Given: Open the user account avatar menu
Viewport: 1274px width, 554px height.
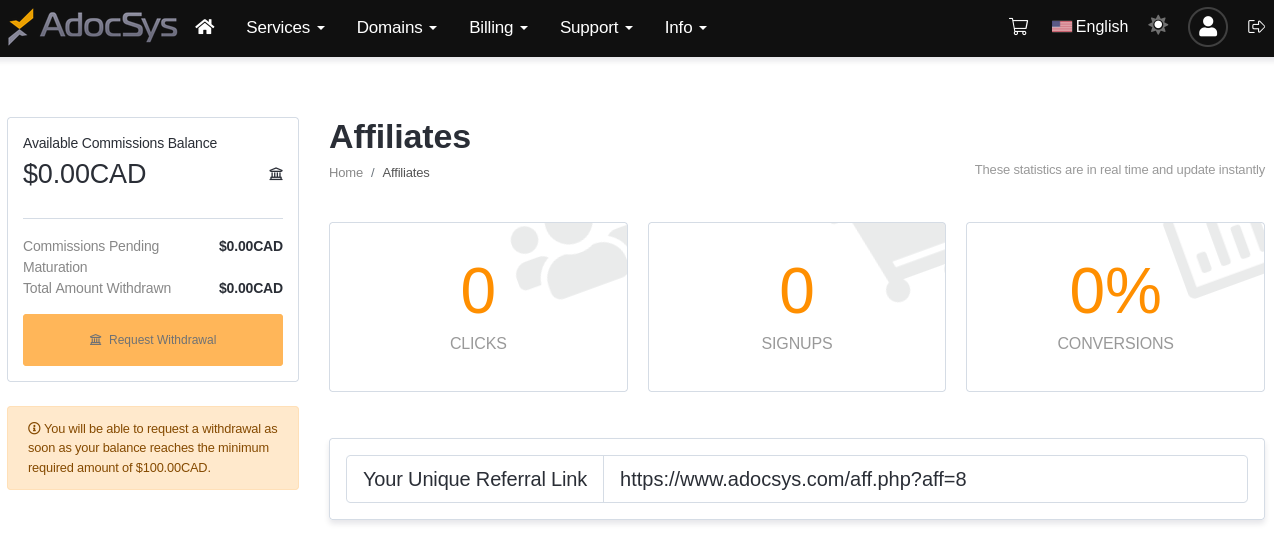Looking at the screenshot, I should click(x=1207, y=27).
